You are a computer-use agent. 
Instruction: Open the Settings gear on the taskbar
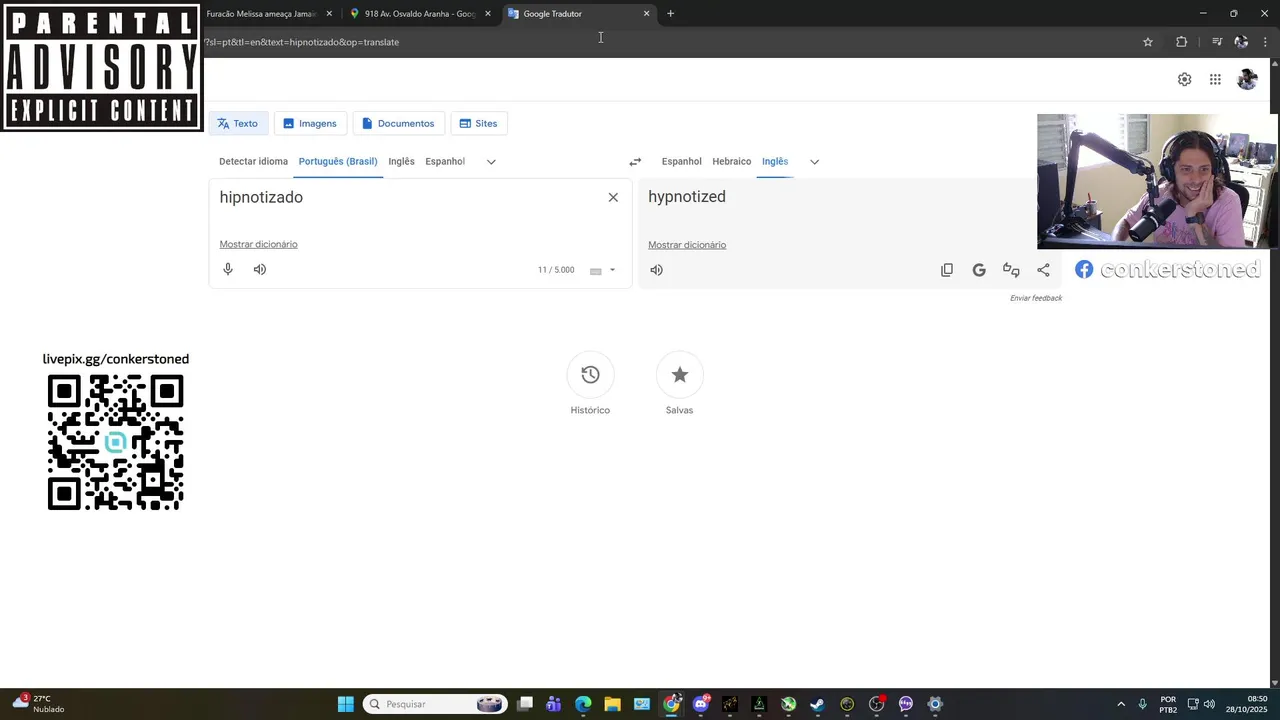point(935,704)
